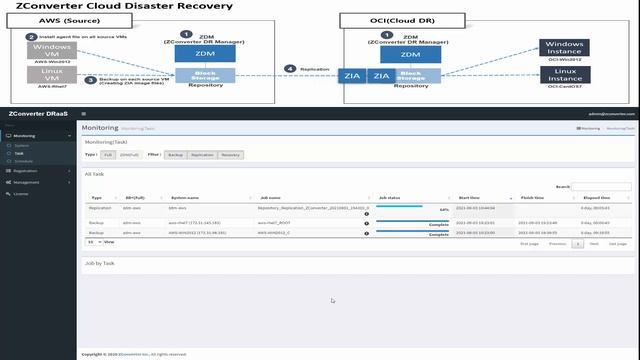This screenshot has width=640, height=360.
Task: Click the Job by Task panel heading
Action: [x=100, y=263]
